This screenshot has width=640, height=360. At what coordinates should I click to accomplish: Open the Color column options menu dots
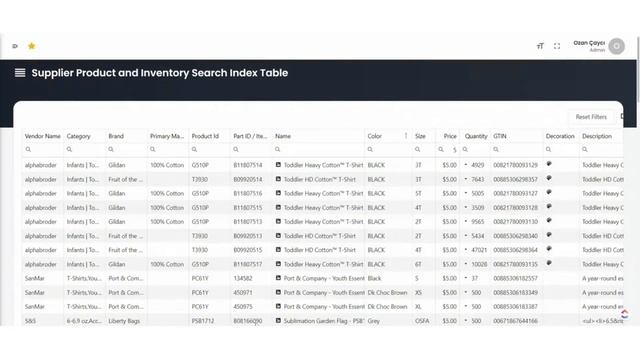point(406,136)
